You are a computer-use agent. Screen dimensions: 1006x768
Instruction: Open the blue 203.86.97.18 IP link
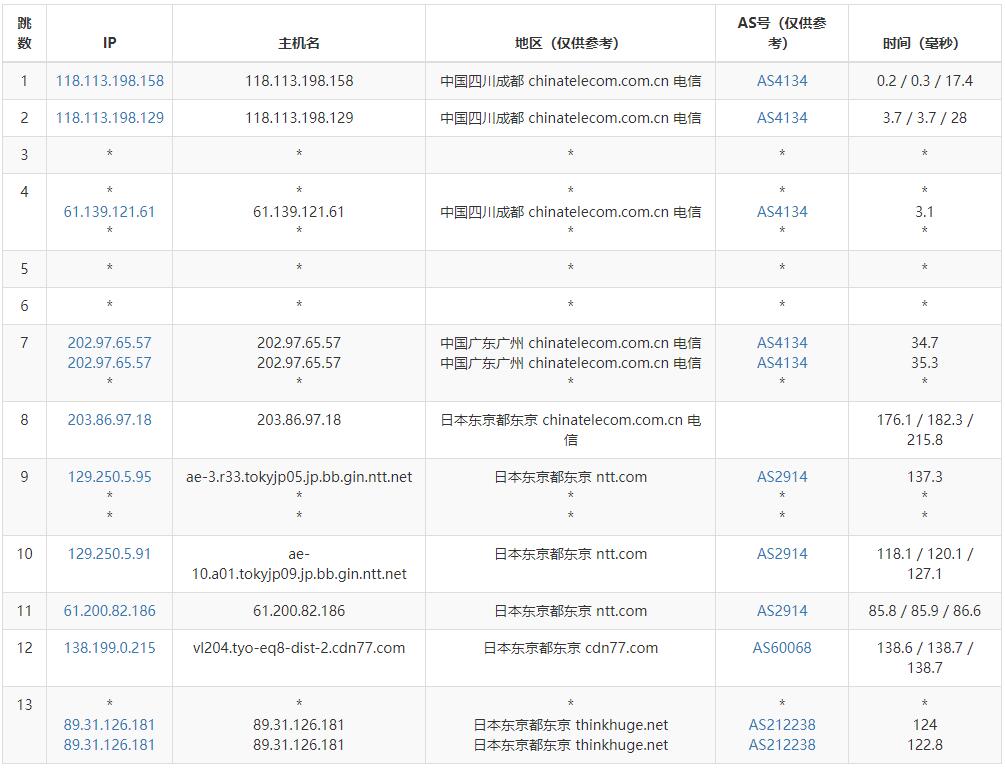(x=110, y=420)
